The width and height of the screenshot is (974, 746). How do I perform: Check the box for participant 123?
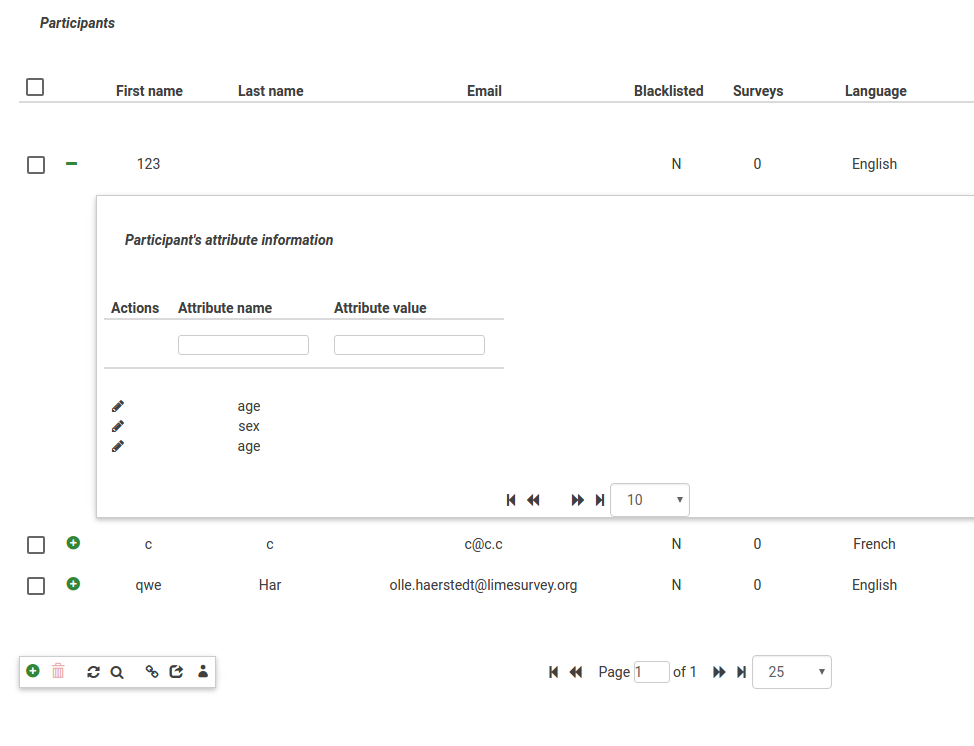36,165
